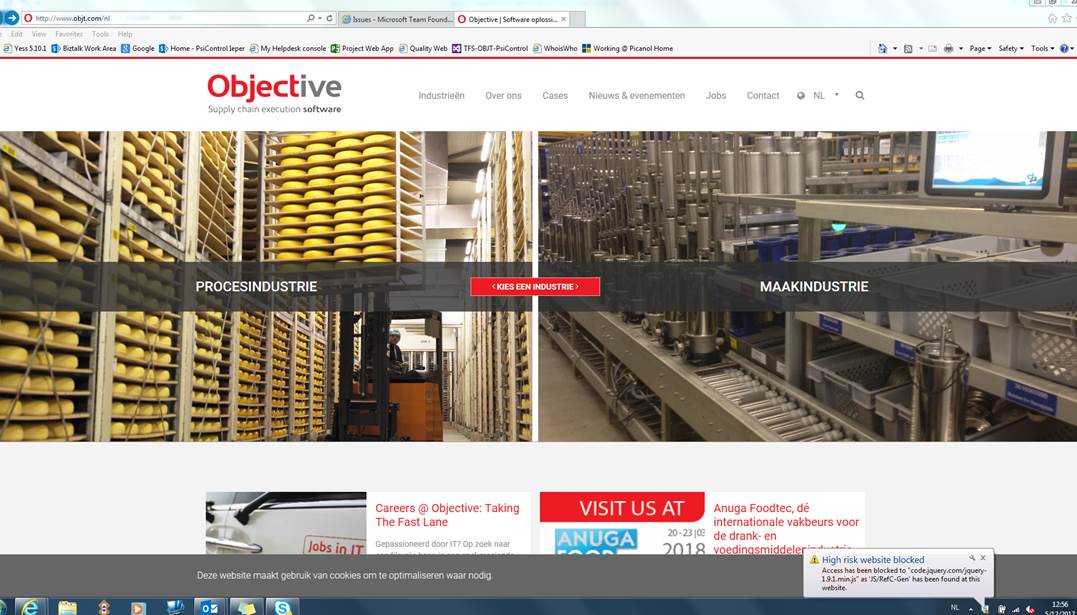The height and width of the screenshot is (615, 1077).
Task: Open the WhoisWho favorite
Action: (x=555, y=49)
